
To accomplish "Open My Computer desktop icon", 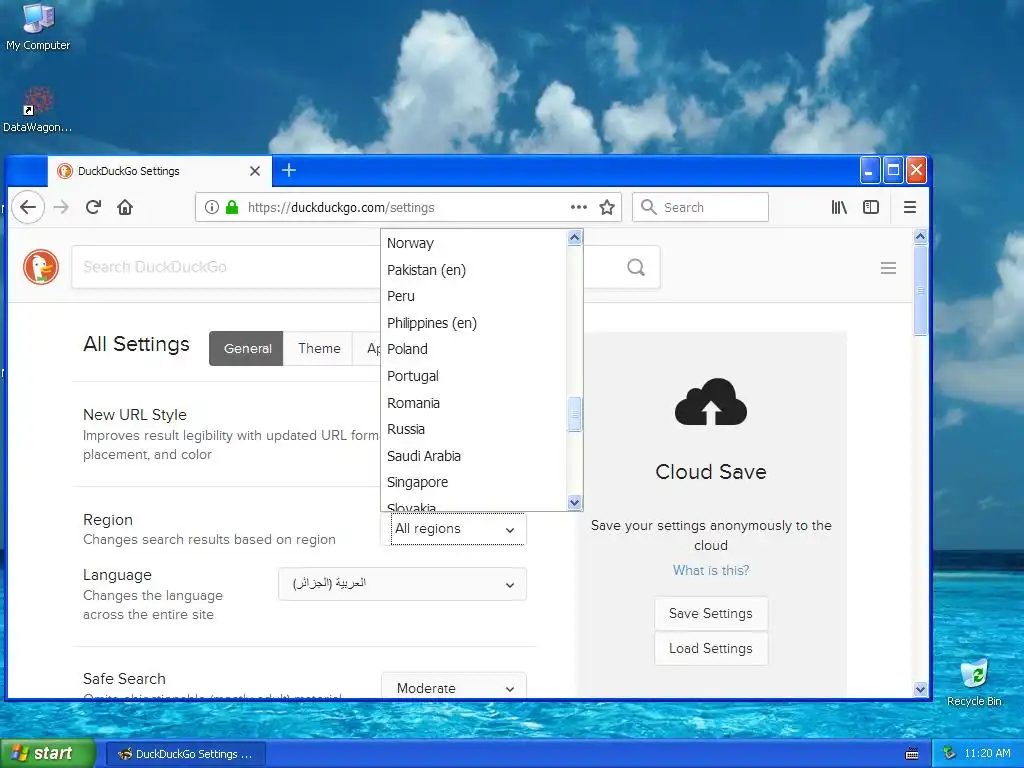I will [38, 27].
